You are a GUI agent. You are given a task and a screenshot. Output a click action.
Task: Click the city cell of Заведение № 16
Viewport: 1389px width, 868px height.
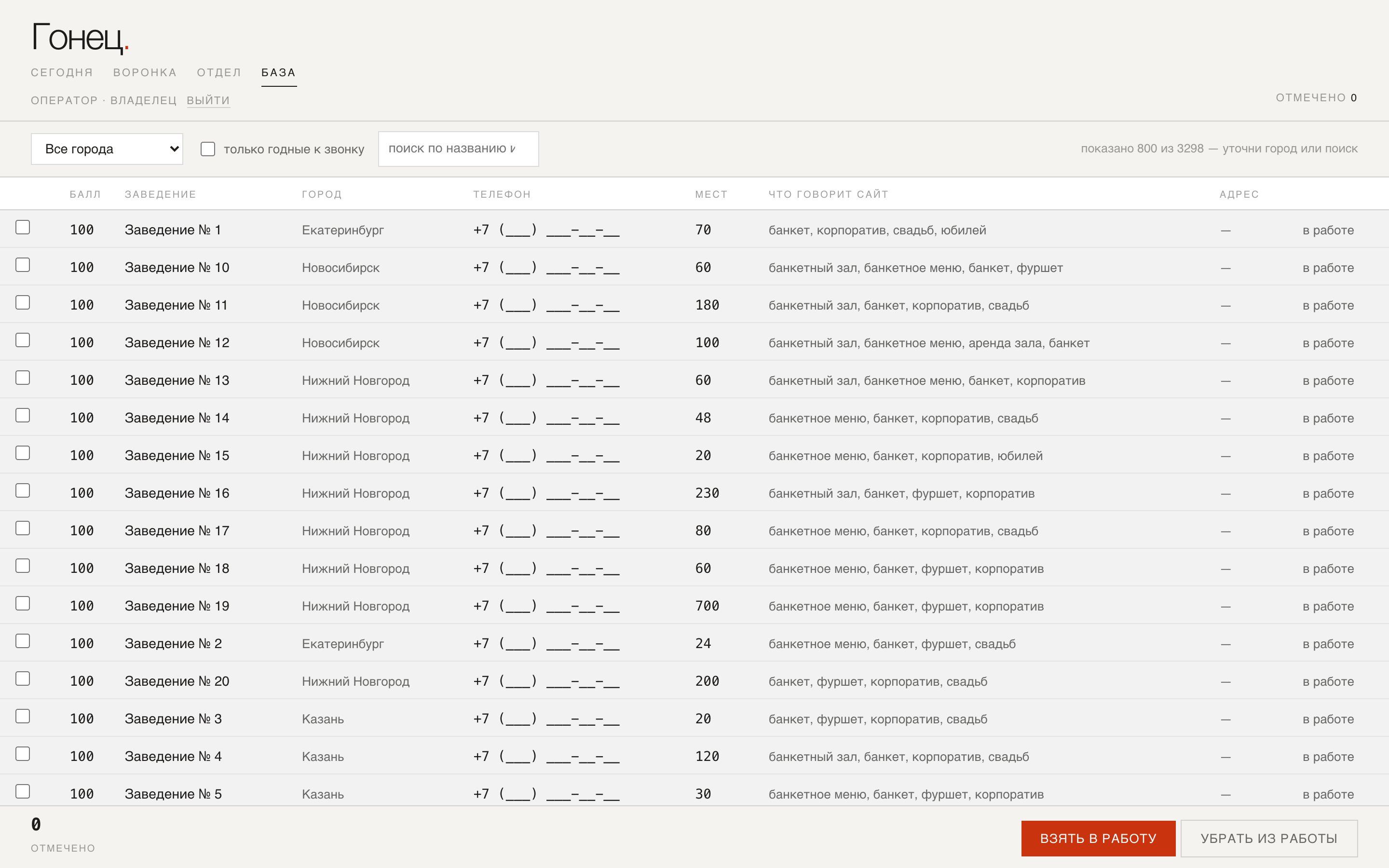pyautogui.click(x=355, y=494)
